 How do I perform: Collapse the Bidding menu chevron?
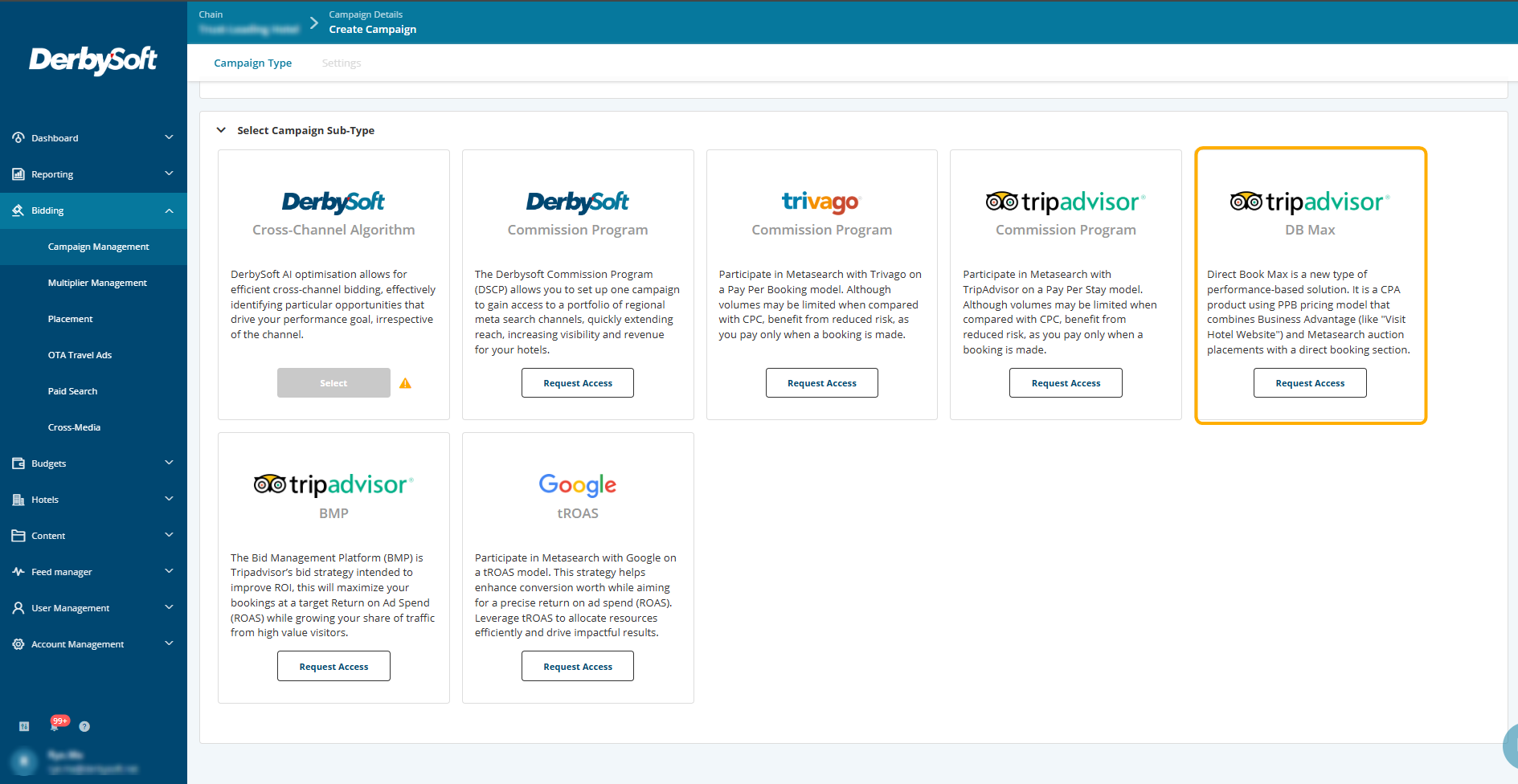(x=169, y=210)
